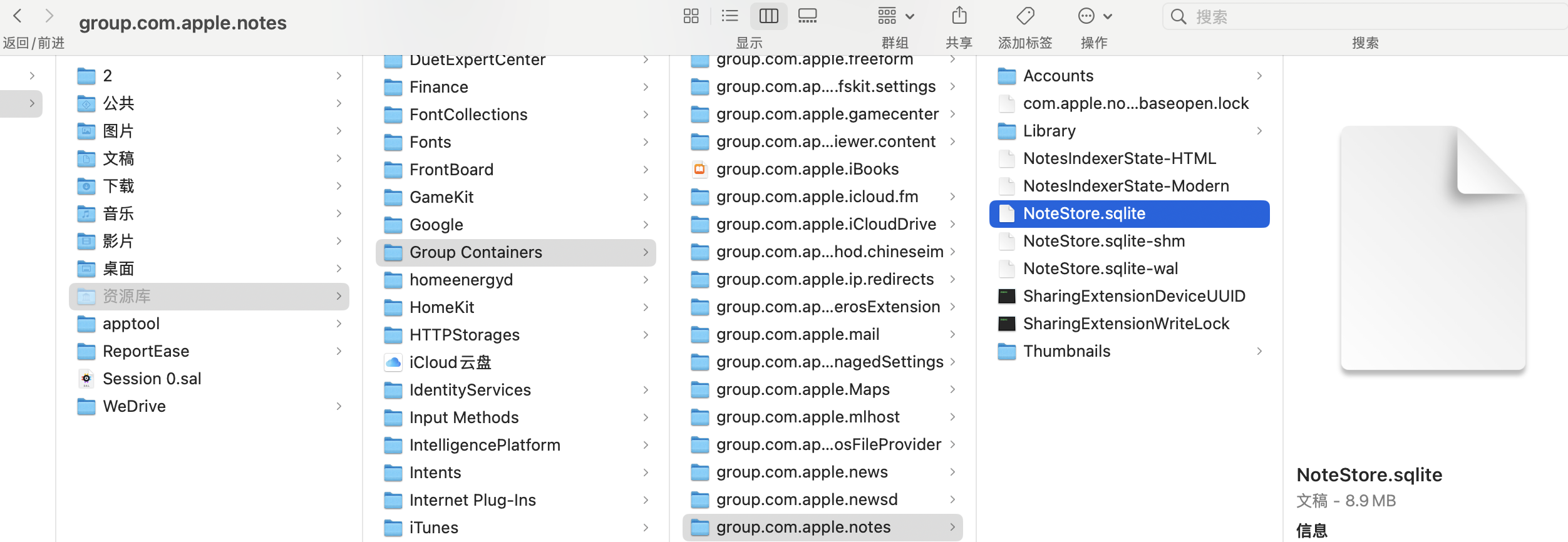Screen dimensions: 1568x542
Task: Open the Thumbnails folder icon
Action: [1007, 351]
